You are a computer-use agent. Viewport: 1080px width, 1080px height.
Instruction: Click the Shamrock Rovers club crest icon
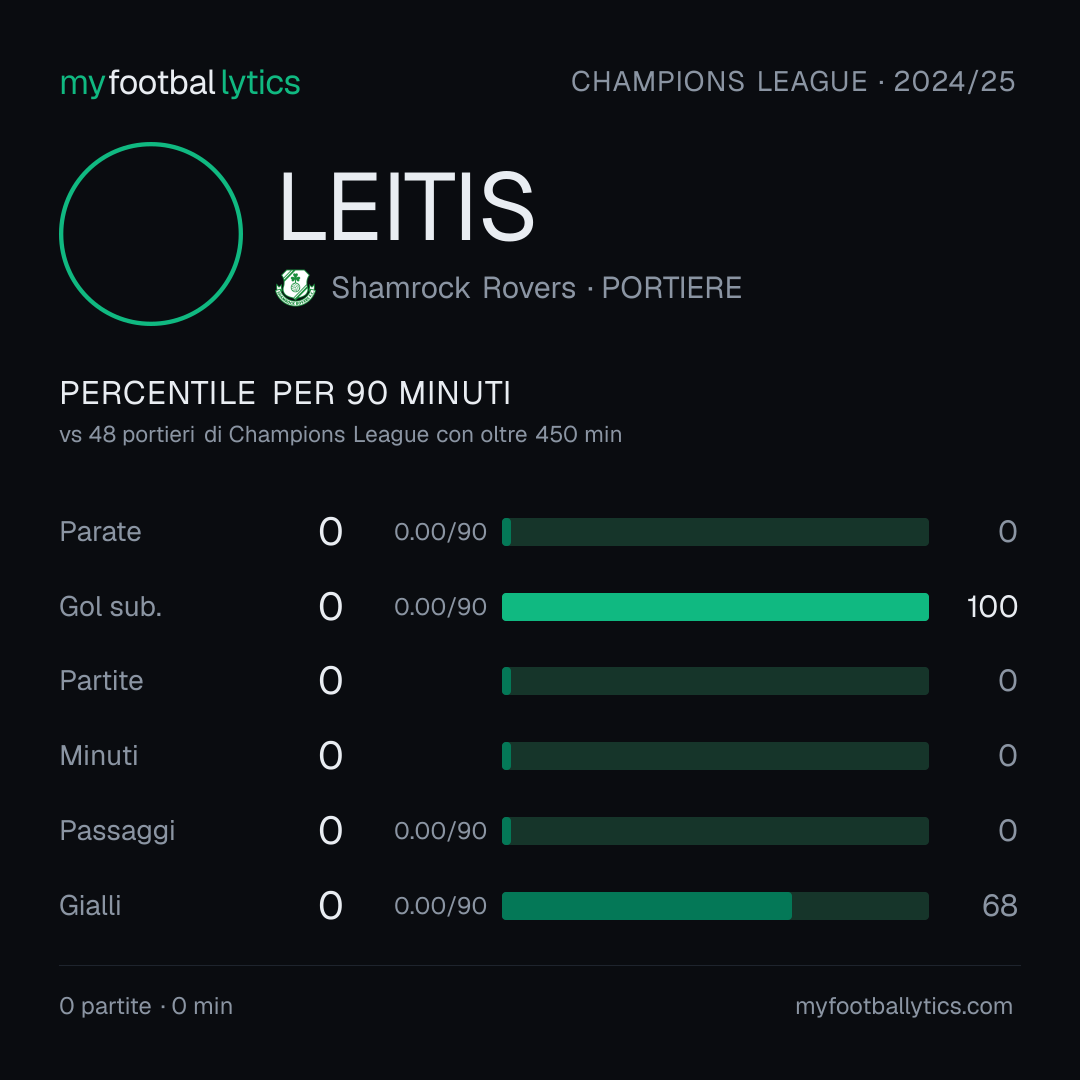295,287
